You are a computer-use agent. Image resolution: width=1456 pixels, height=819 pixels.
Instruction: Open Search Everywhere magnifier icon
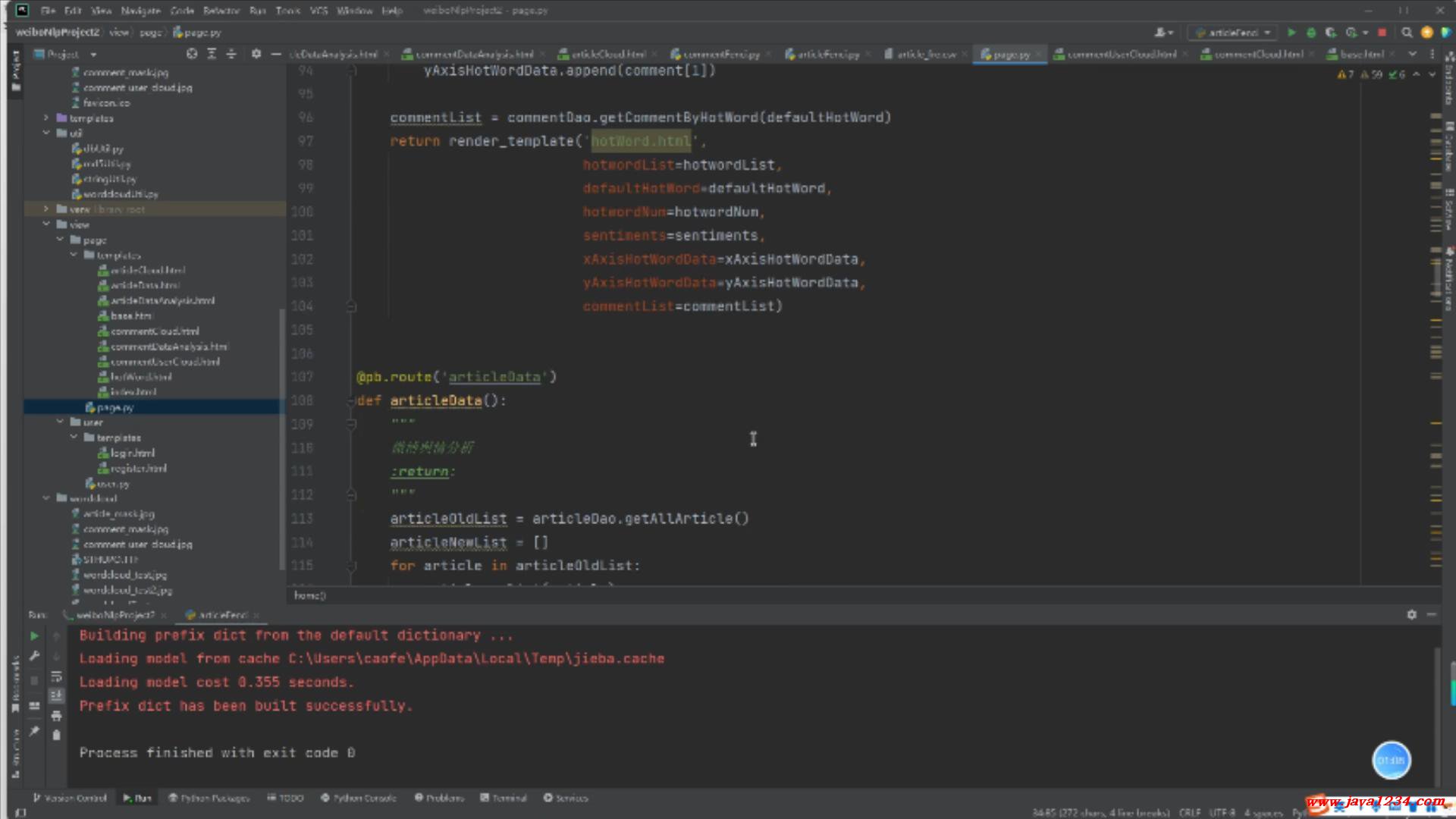[x=1407, y=33]
